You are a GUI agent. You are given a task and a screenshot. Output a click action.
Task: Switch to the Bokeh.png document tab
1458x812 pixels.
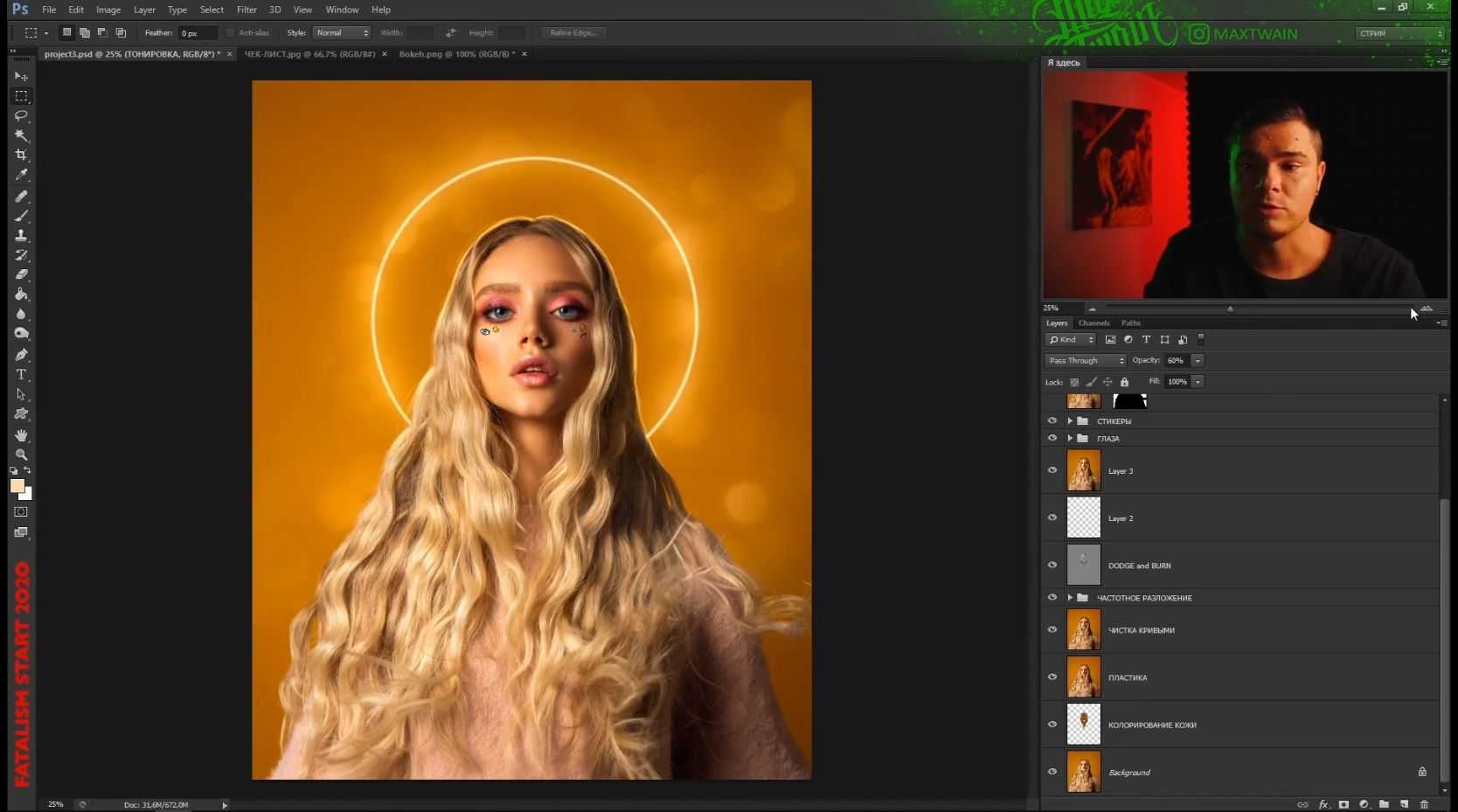tap(457, 54)
